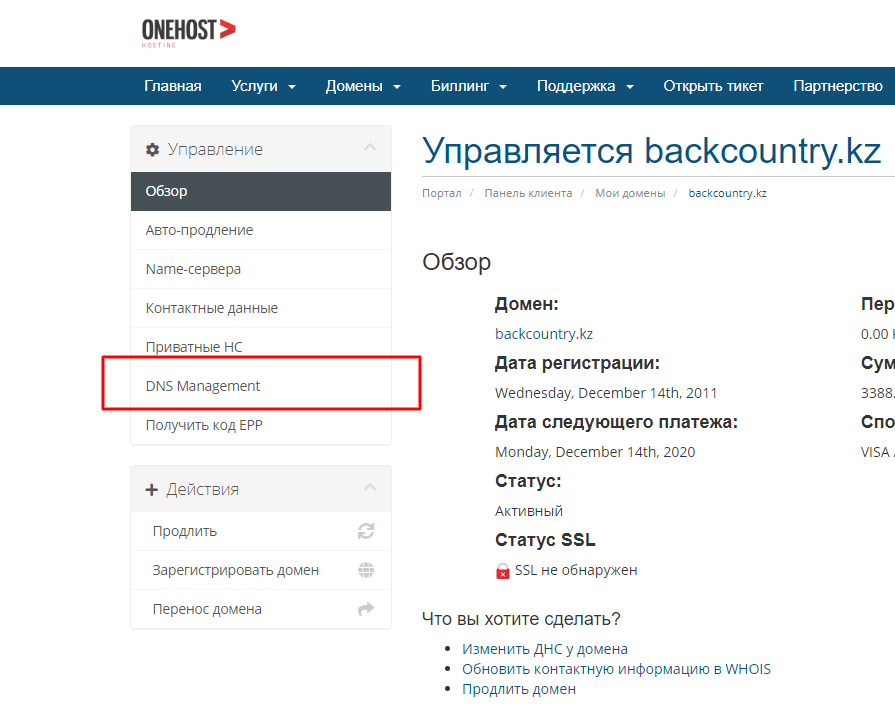Select Обзор in the sidebar
895x712 pixels.
261,191
